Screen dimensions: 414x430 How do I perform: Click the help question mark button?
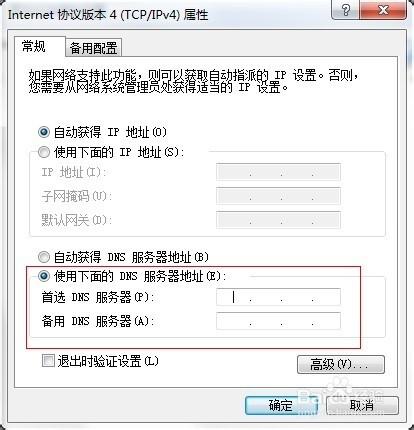pos(345,10)
